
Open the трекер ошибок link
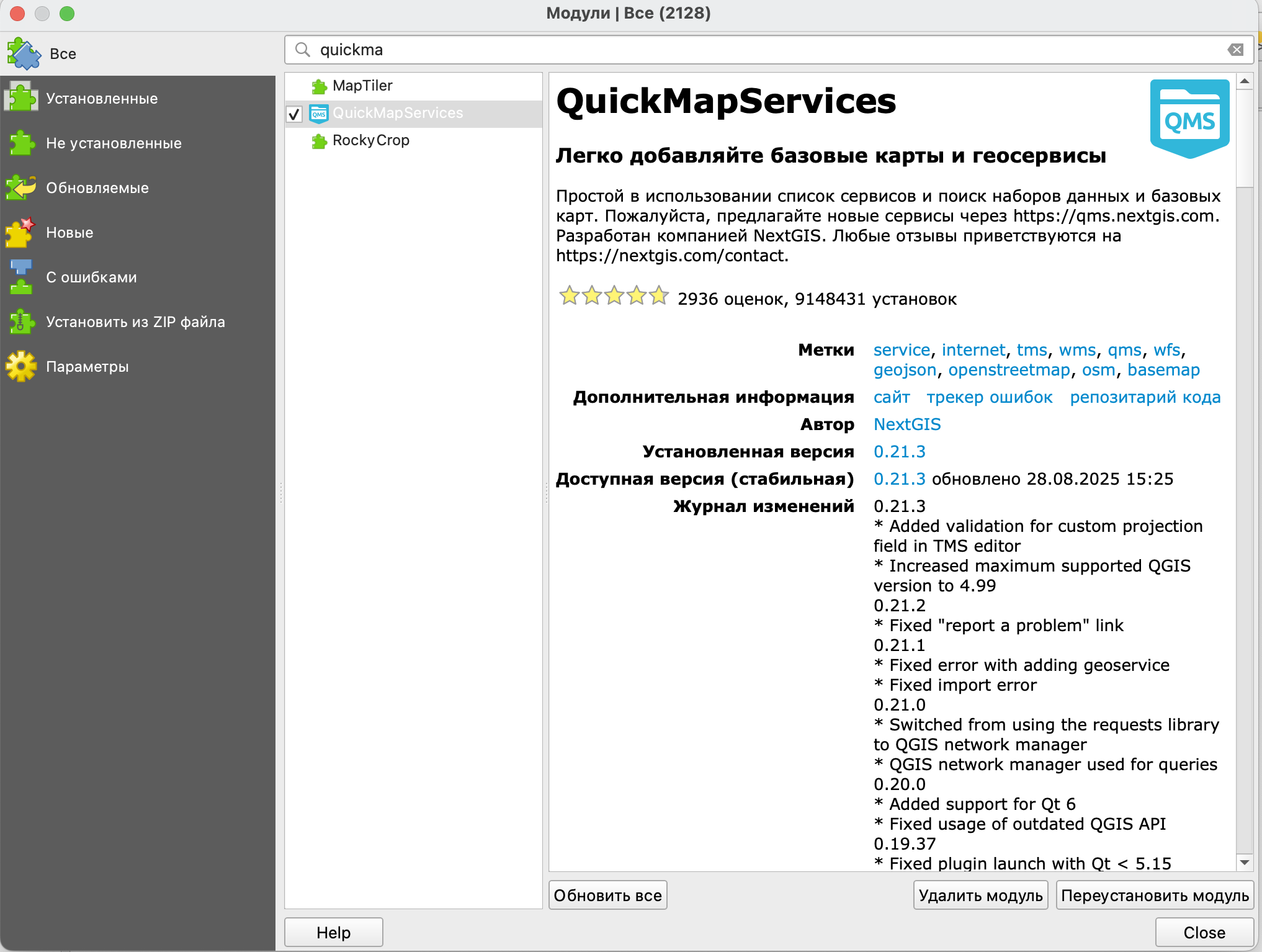pos(990,397)
